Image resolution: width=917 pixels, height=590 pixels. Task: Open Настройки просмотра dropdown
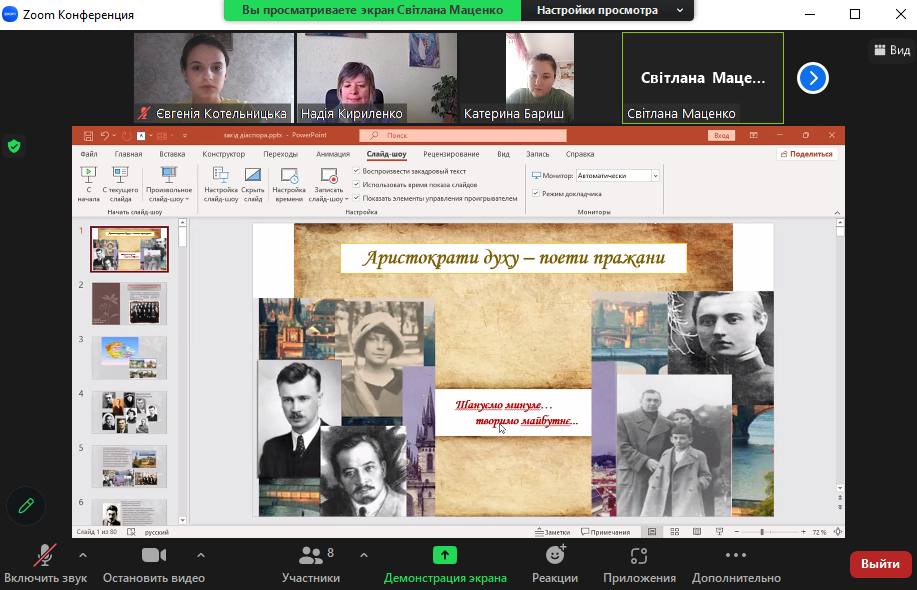pos(609,11)
